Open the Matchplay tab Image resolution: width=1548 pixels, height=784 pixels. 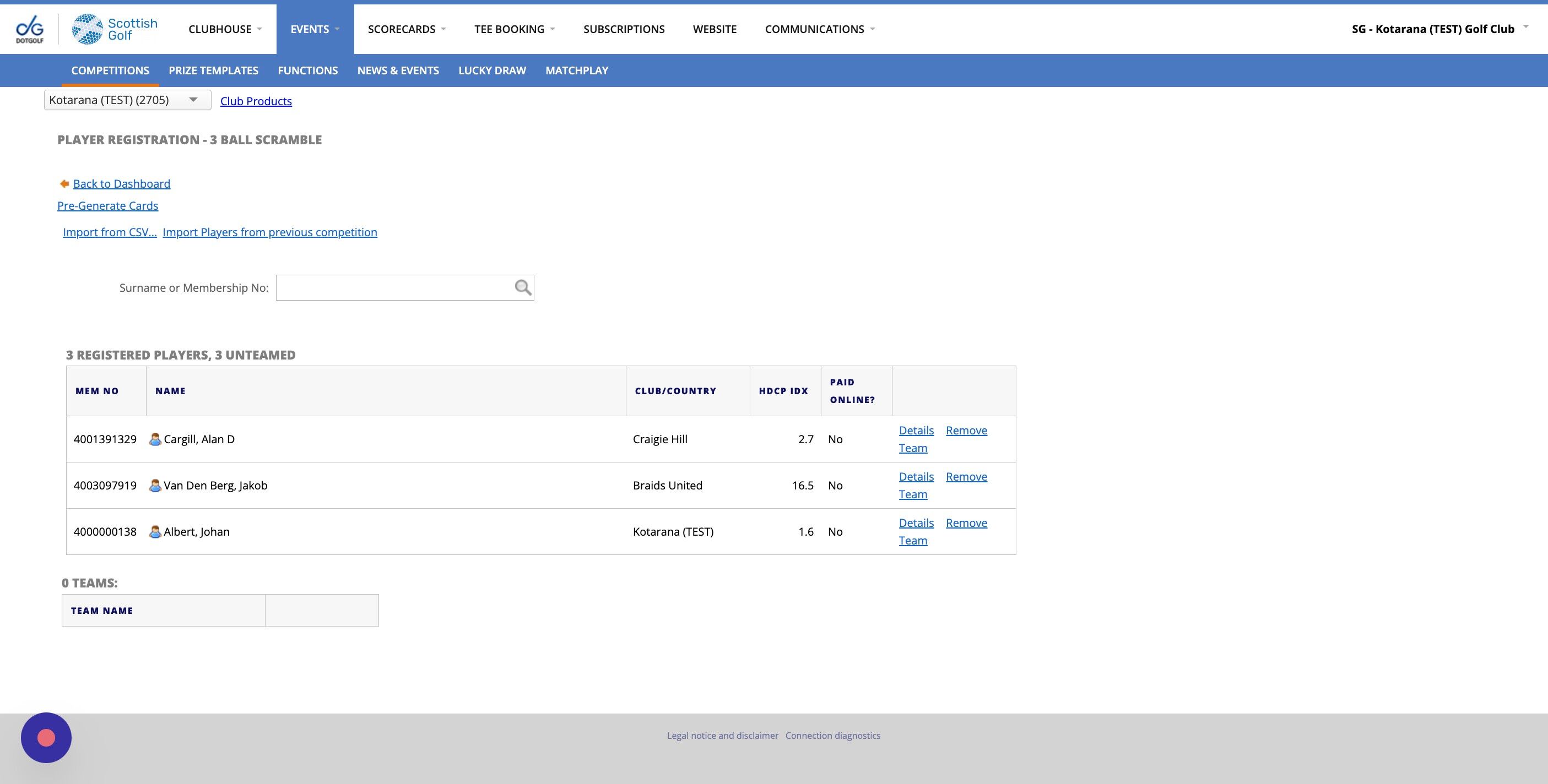coord(576,70)
